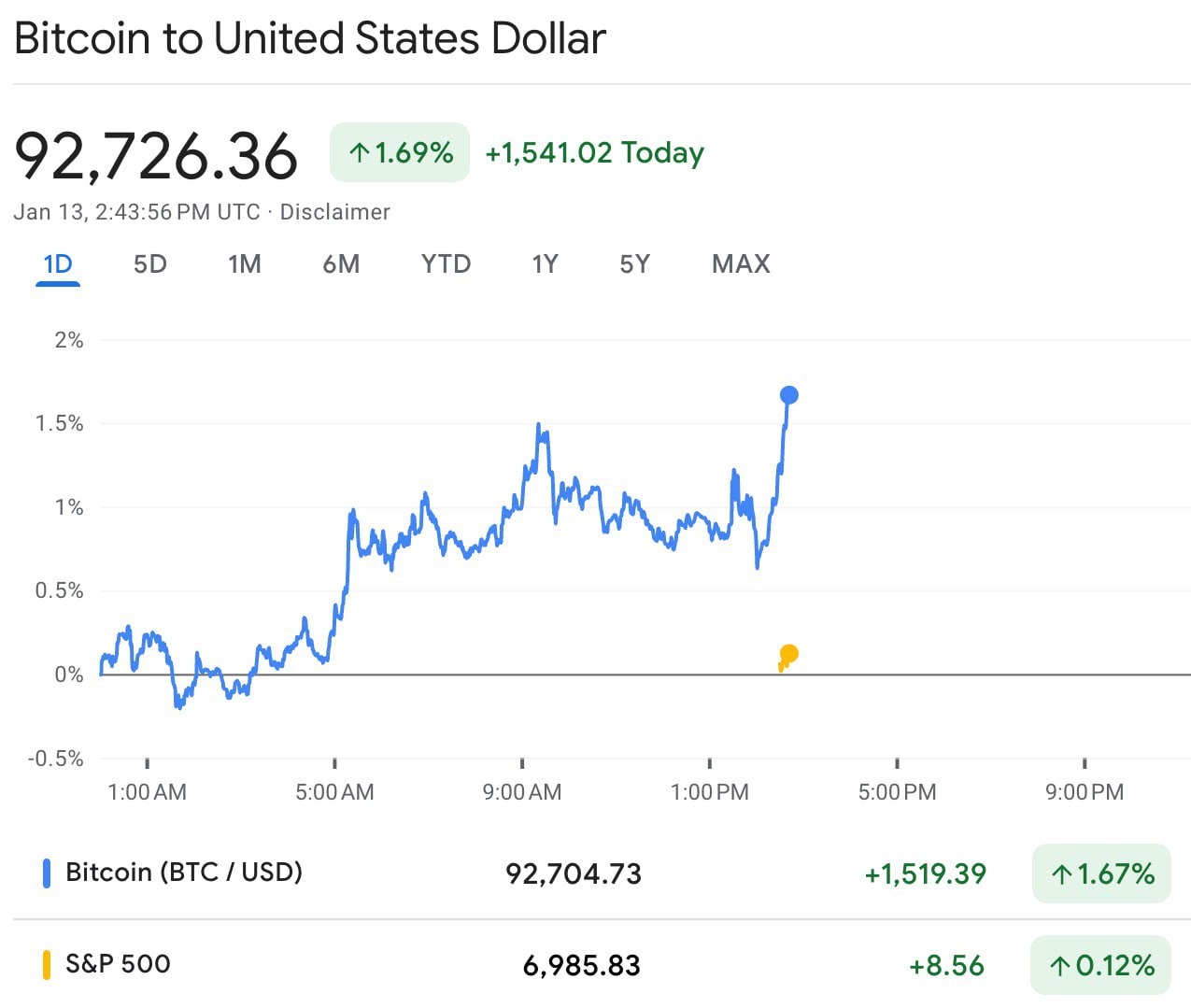
Task: Show the MAX price history
Action: (741, 264)
